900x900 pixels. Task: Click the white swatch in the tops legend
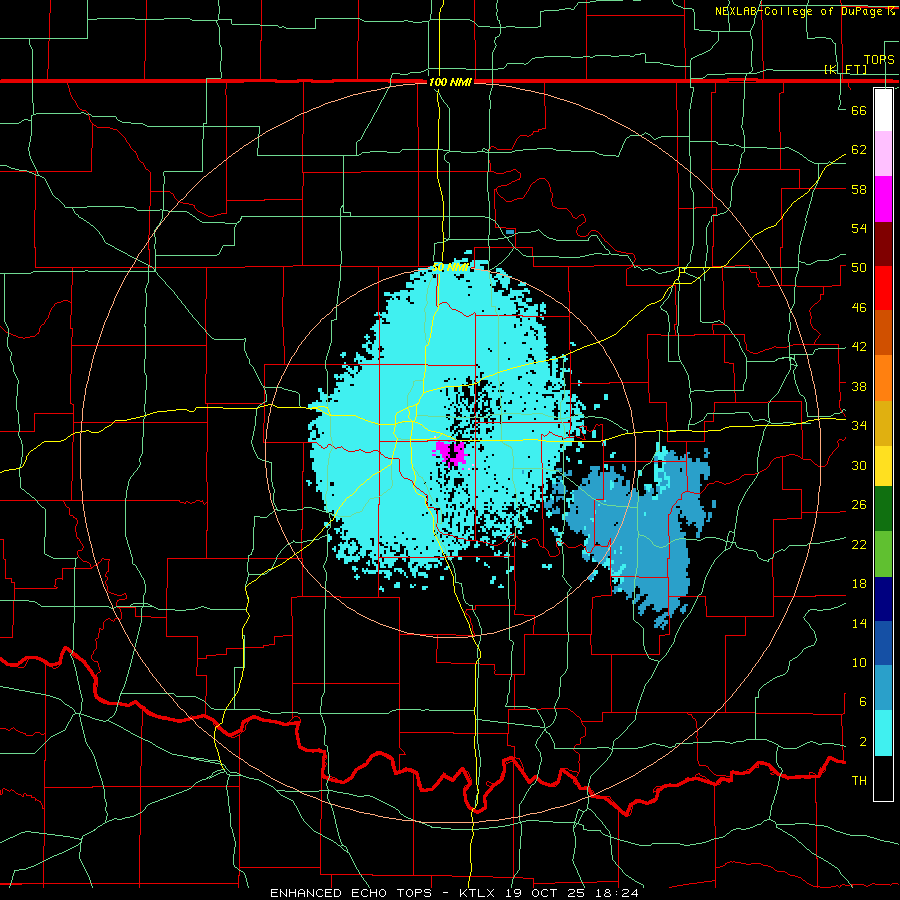(x=883, y=110)
